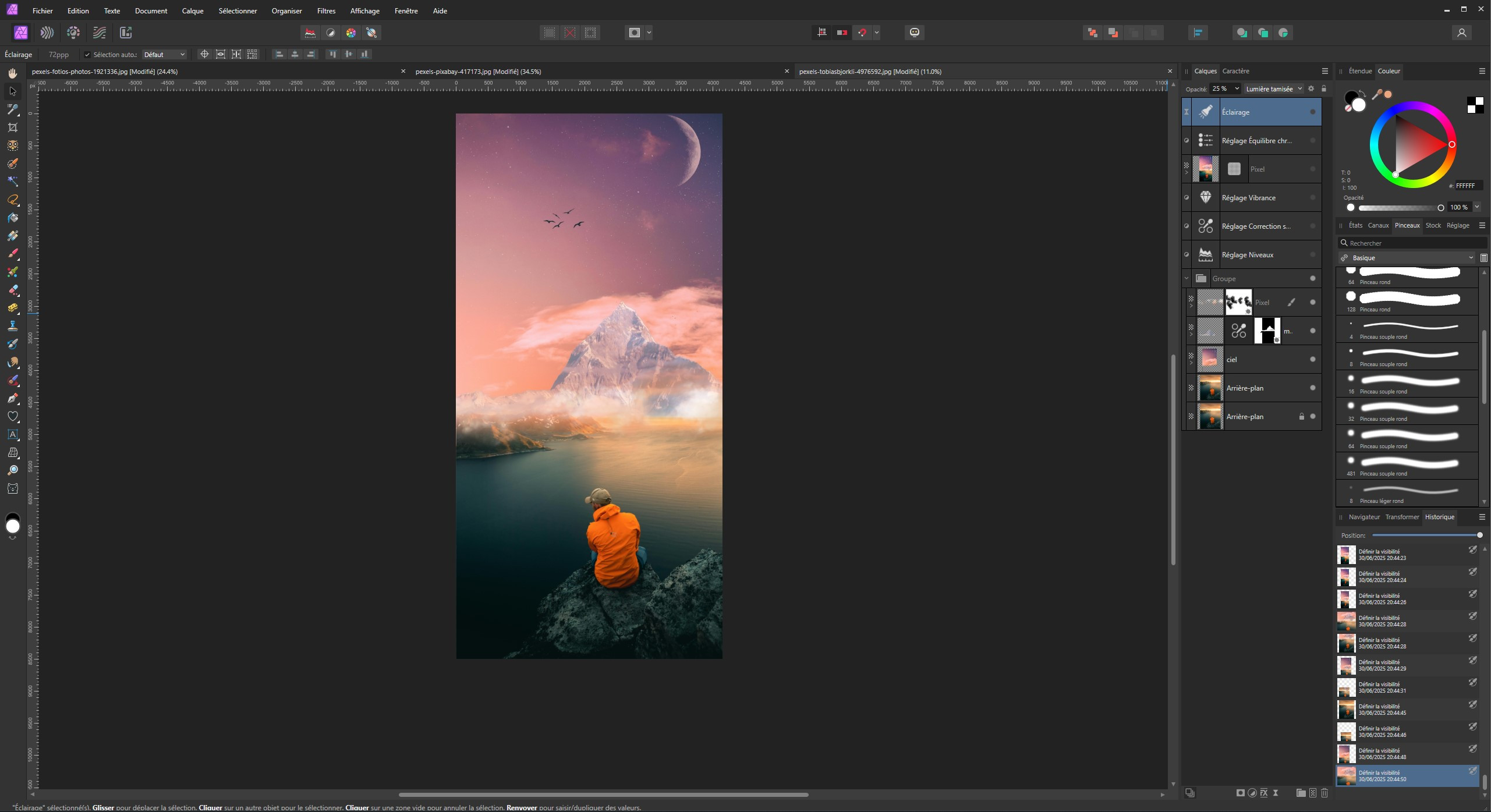Select the Zoom tool
Viewport: 1491px width, 812px height.
pos(13,470)
